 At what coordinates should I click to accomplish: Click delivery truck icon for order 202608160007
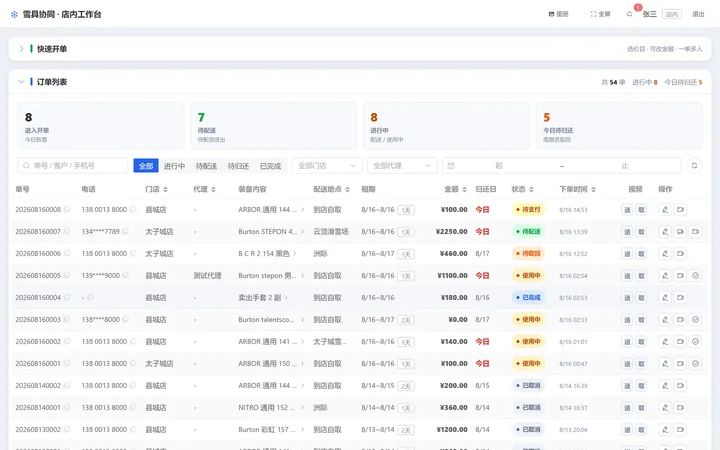click(680, 231)
